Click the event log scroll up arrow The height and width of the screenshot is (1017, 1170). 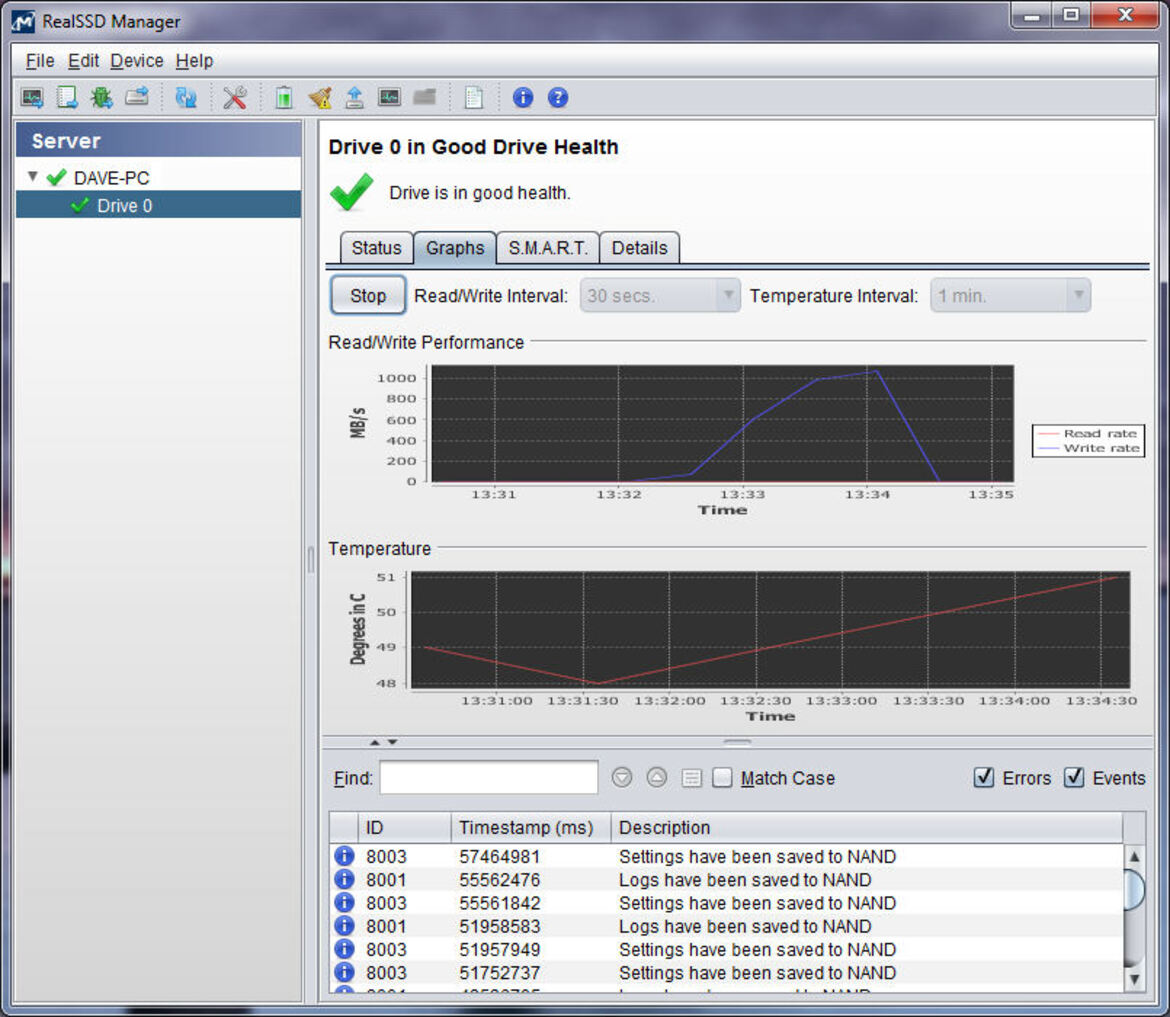tap(1133, 856)
